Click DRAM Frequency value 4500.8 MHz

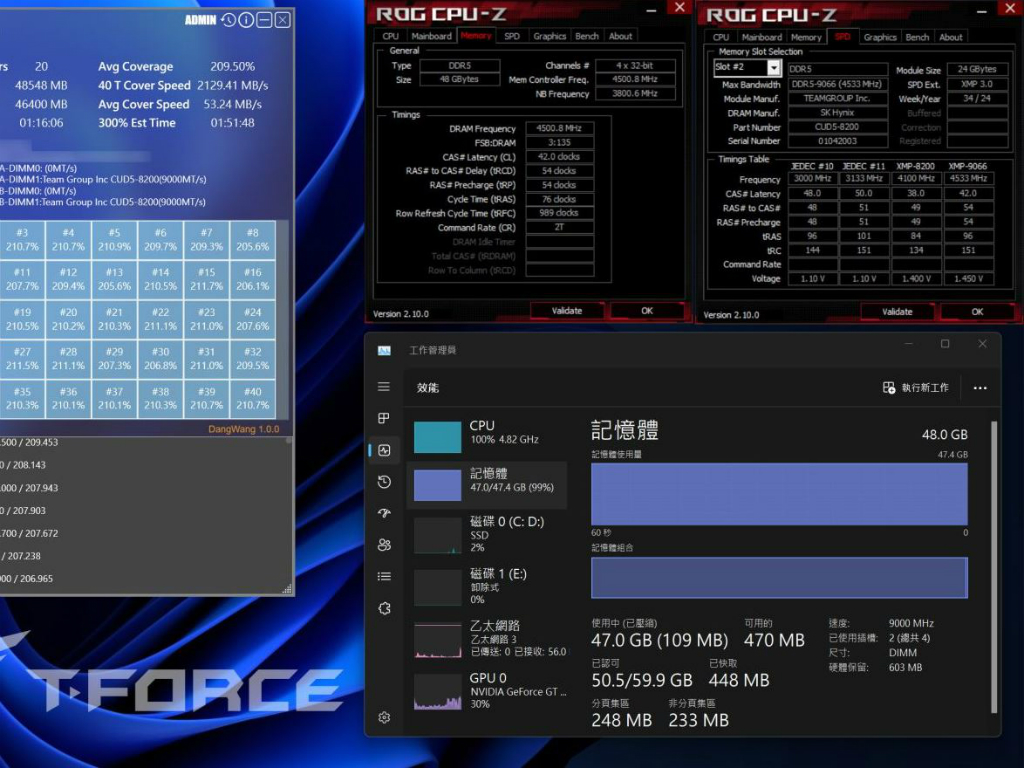coord(560,129)
